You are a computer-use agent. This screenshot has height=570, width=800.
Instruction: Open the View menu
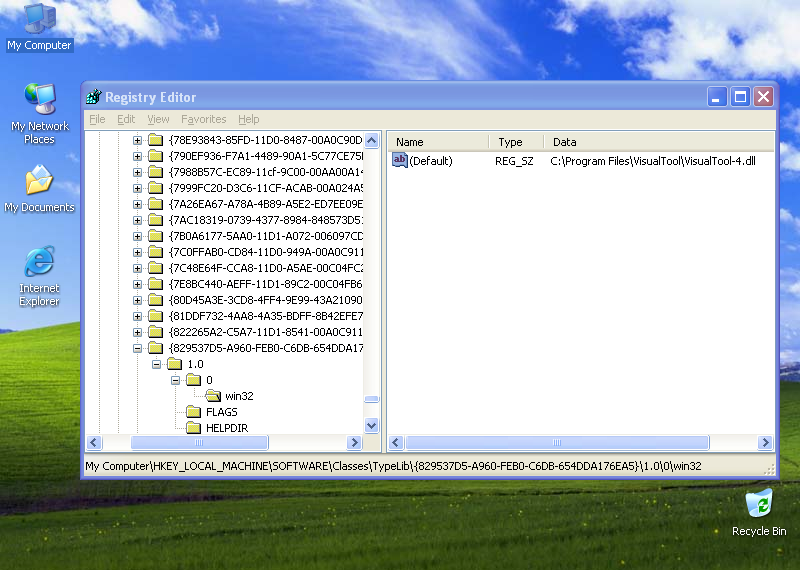pyautogui.click(x=158, y=119)
